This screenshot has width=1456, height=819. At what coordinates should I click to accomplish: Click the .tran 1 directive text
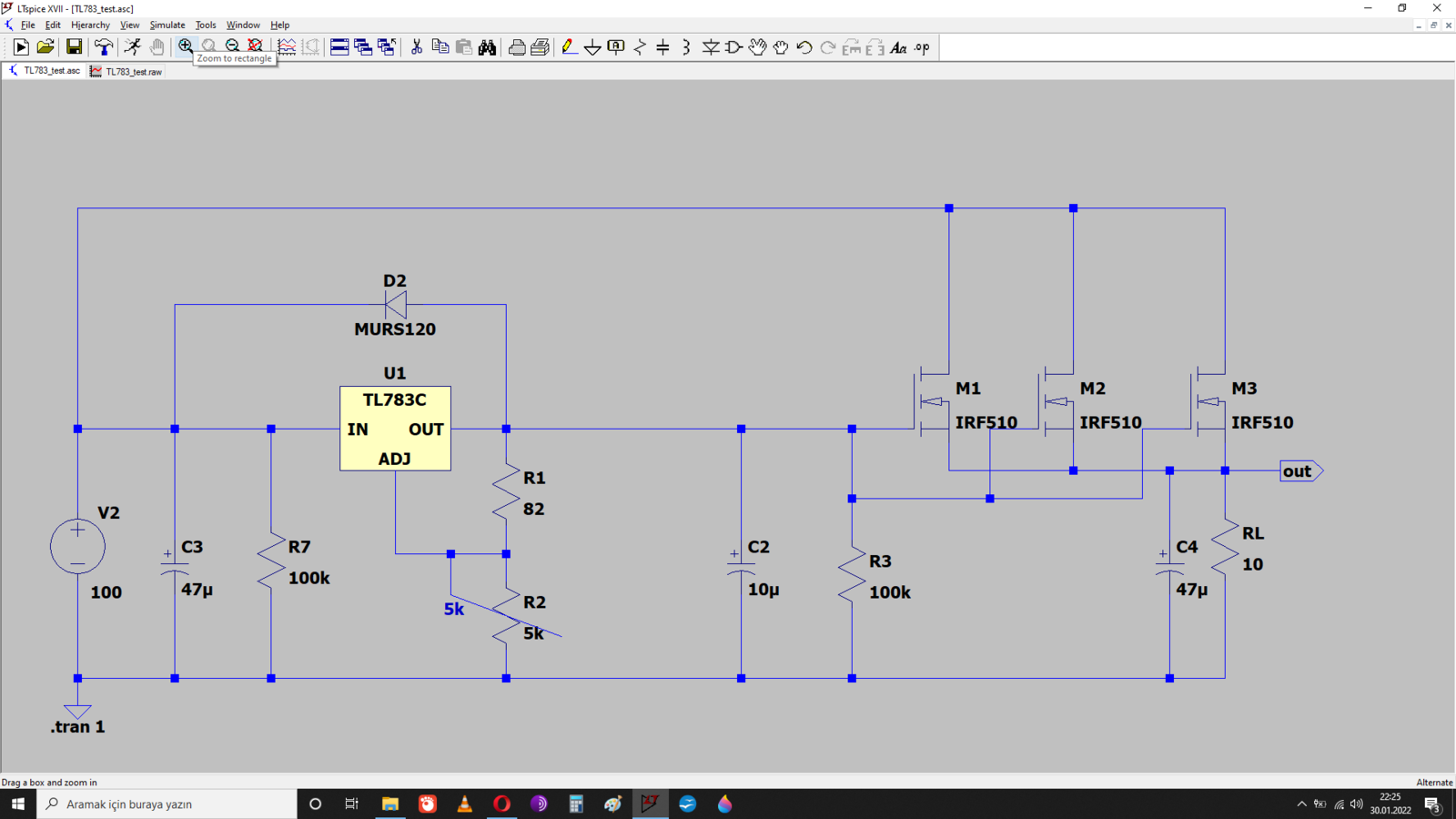tap(77, 727)
